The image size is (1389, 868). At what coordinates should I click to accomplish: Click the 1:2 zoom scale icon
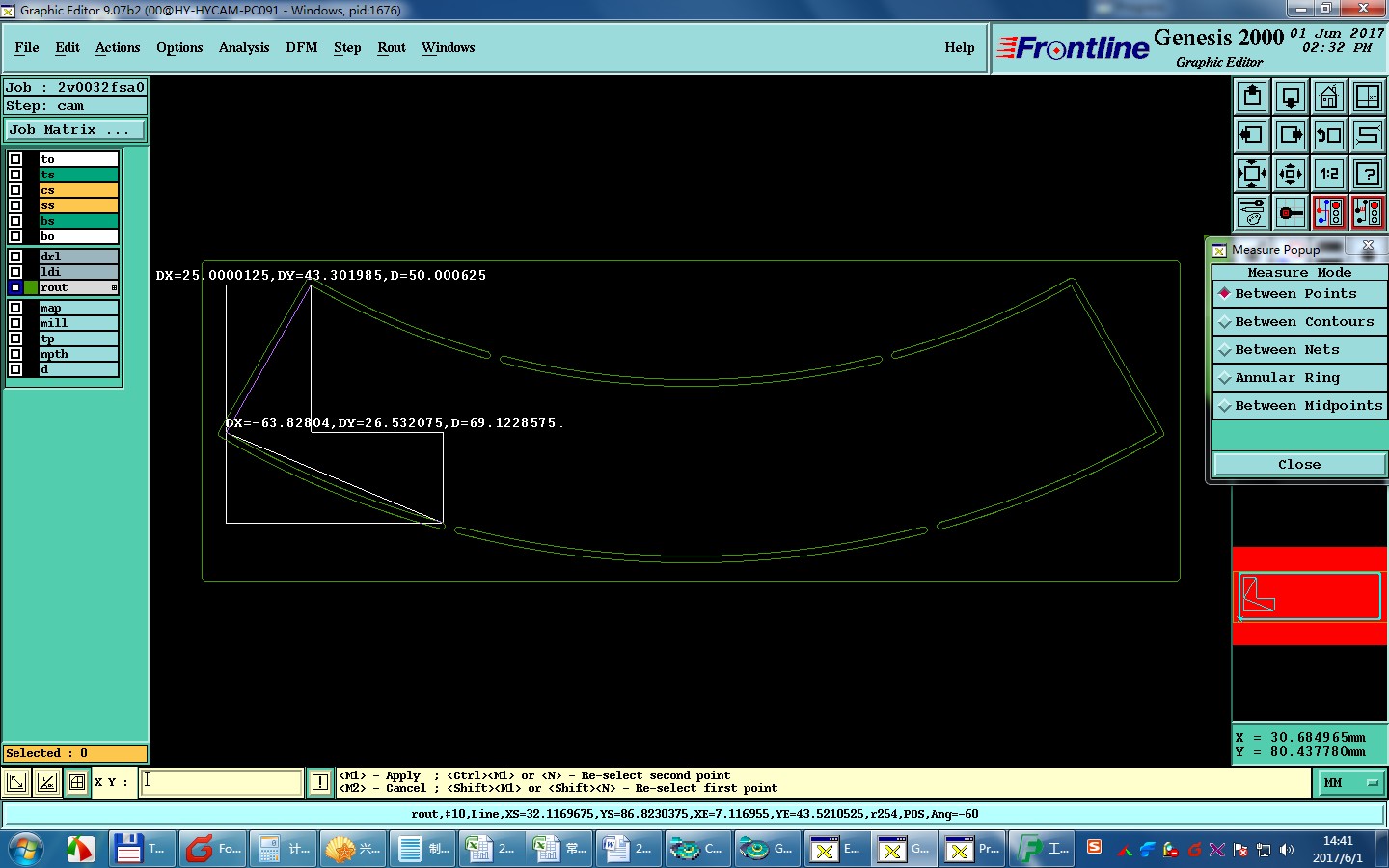tap(1329, 174)
